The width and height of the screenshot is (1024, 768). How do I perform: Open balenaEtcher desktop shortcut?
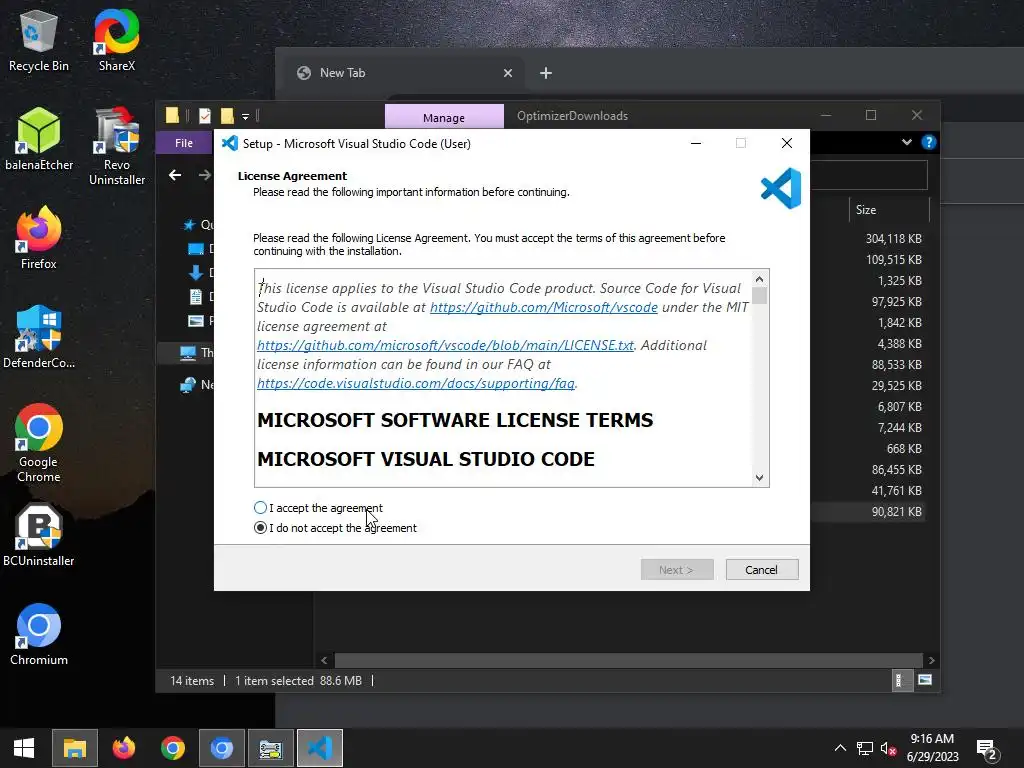click(x=39, y=140)
